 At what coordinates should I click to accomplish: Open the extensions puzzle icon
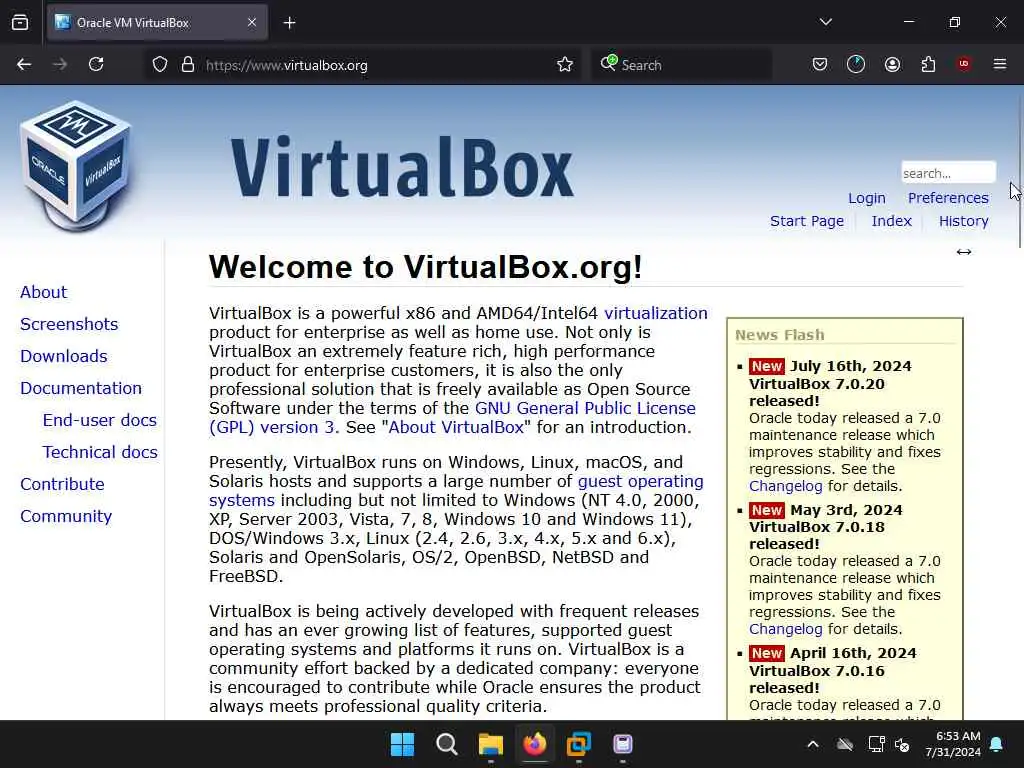[x=928, y=64]
